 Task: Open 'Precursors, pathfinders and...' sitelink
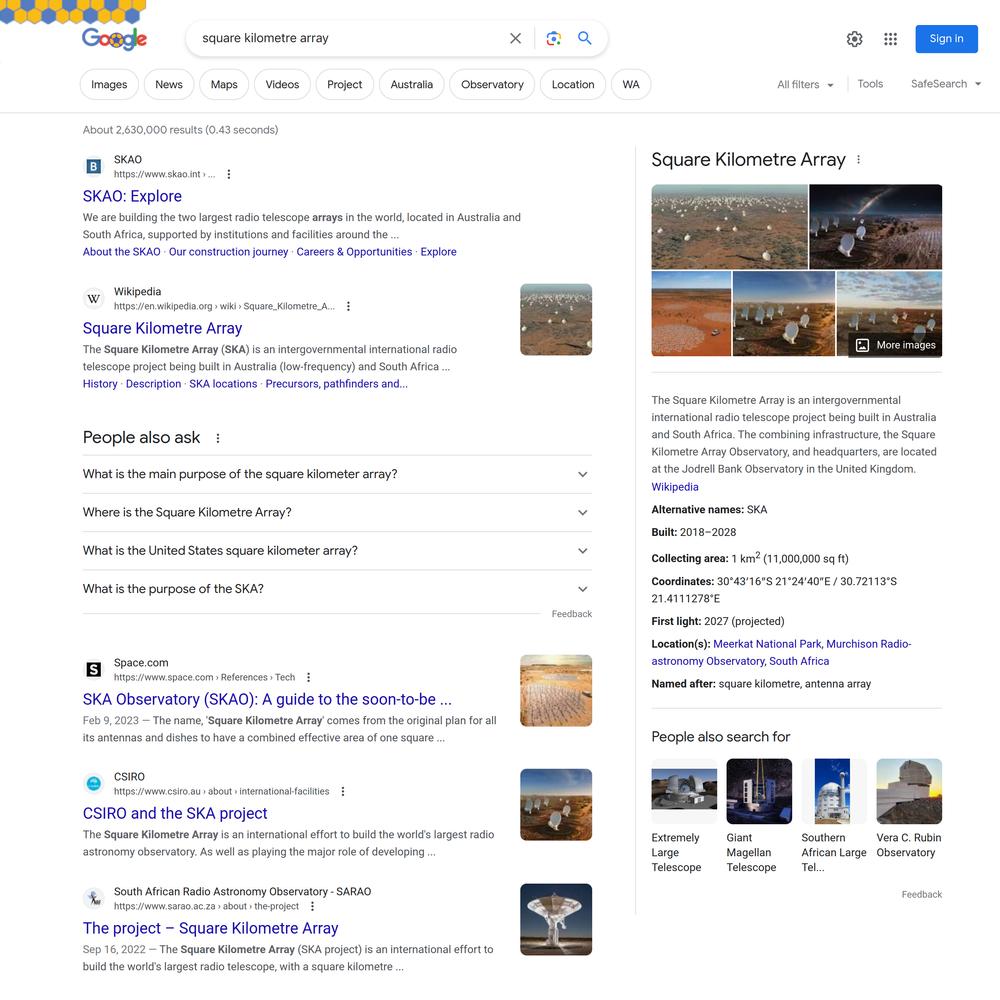pos(337,384)
